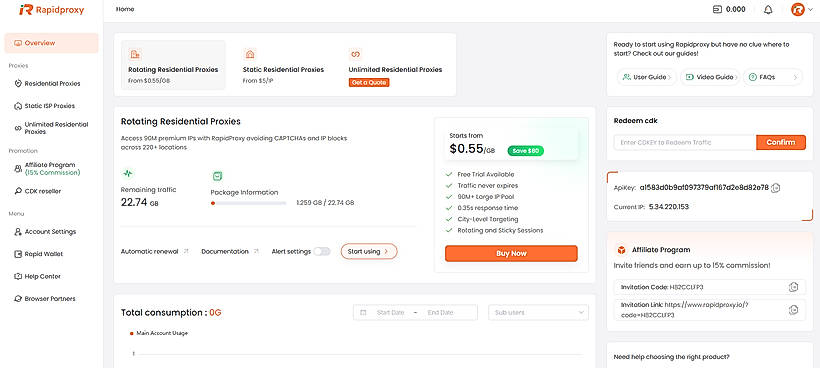Copy the Invitation Code
The height and width of the screenshot is (368, 820).
(793, 287)
